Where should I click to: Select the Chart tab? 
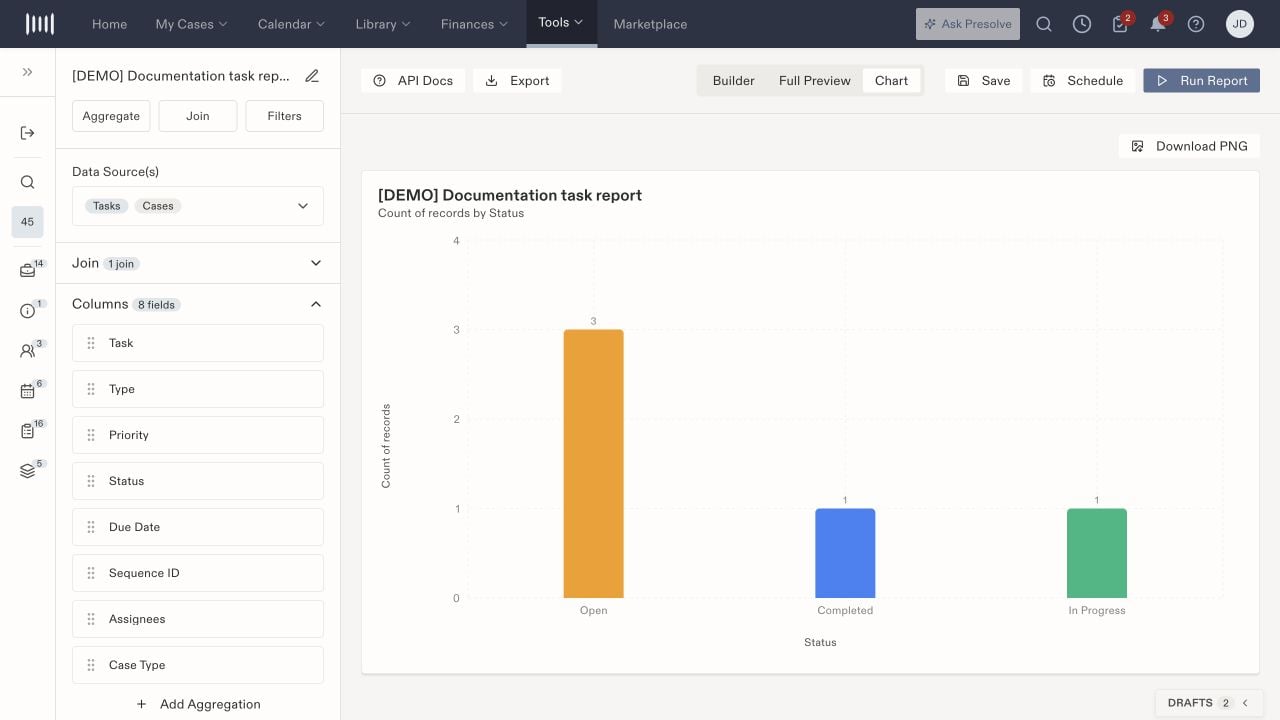pos(892,81)
